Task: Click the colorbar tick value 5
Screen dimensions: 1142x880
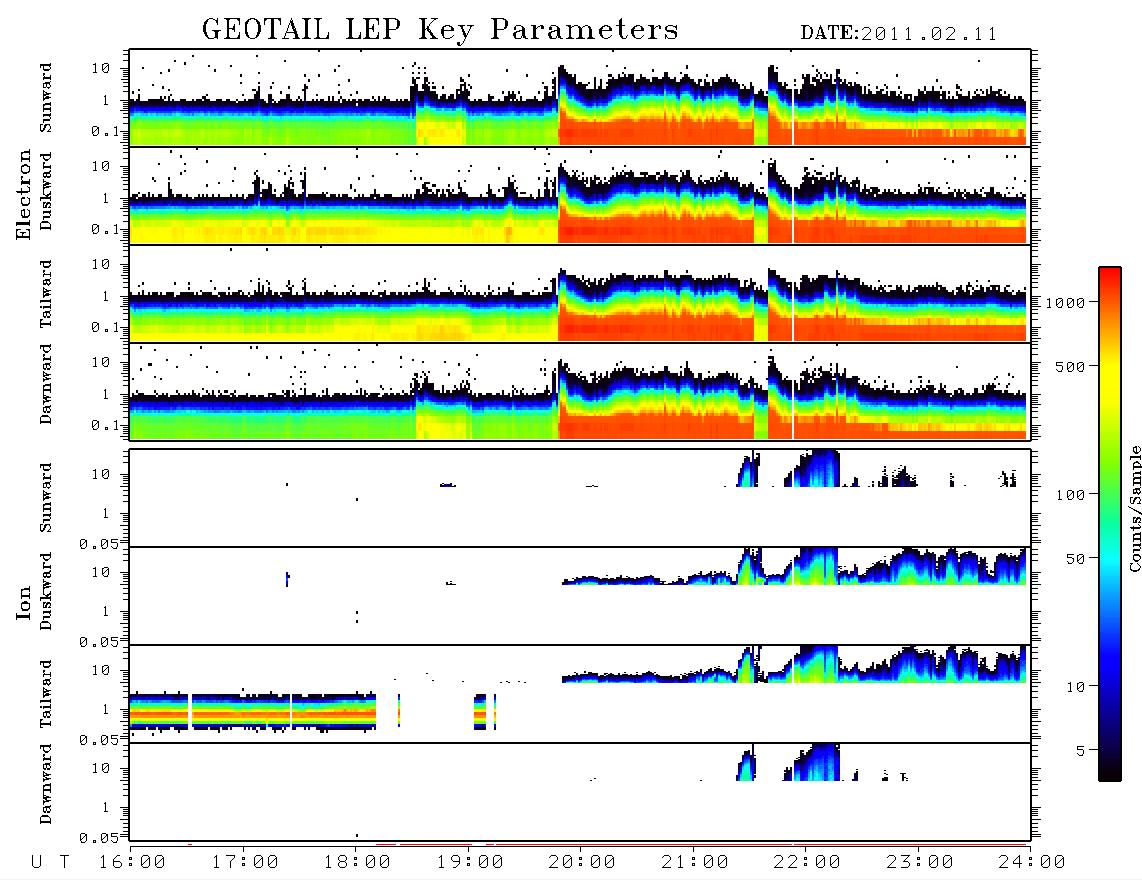Action: coord(1080,751)
